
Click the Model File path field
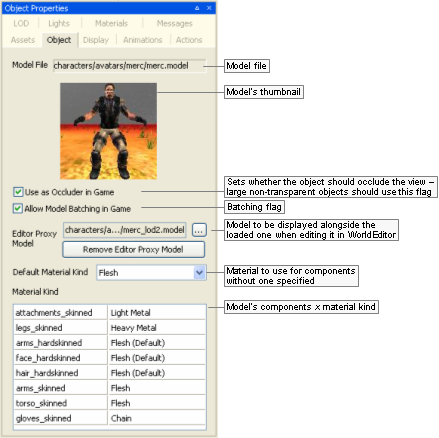pos(129,66)
